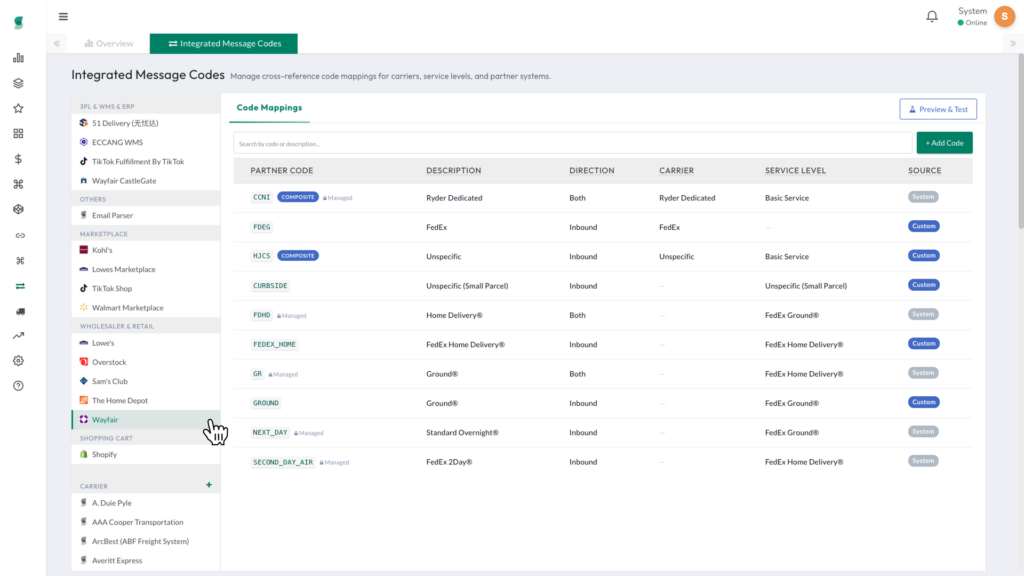Viewport: 1024px width, 576px height.
Task: Open the transfer arrows sidebar icon
Action: pyautogui.click(x=20, y=286)
